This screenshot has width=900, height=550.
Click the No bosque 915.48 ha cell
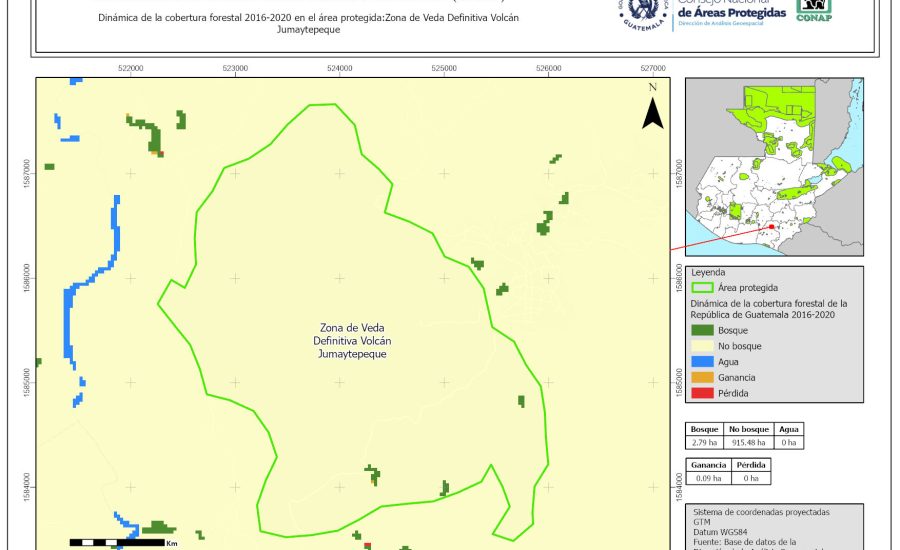click(747, 442)
